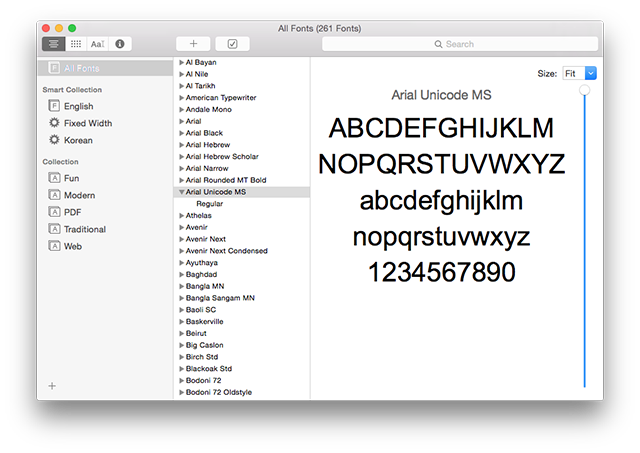Screen dimensions: 640x453
Task: Click the Web collection icon
Action: tap(54, 246)
